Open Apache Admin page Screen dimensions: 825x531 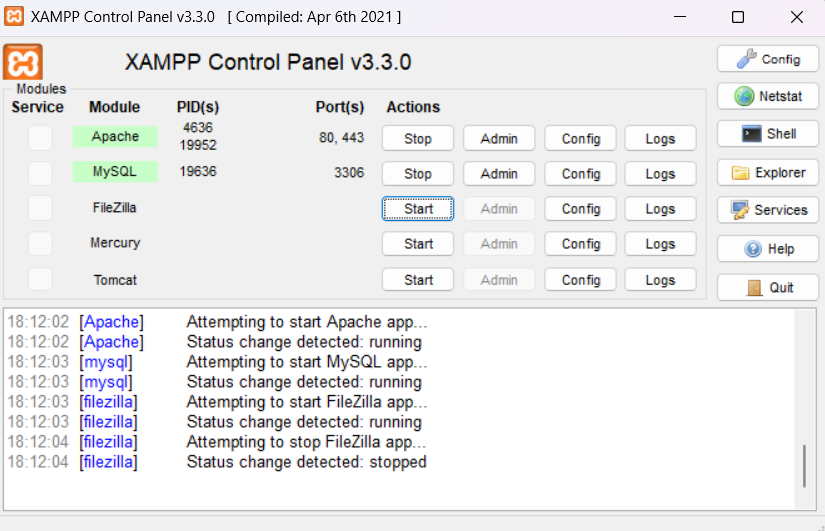point(499,138)
